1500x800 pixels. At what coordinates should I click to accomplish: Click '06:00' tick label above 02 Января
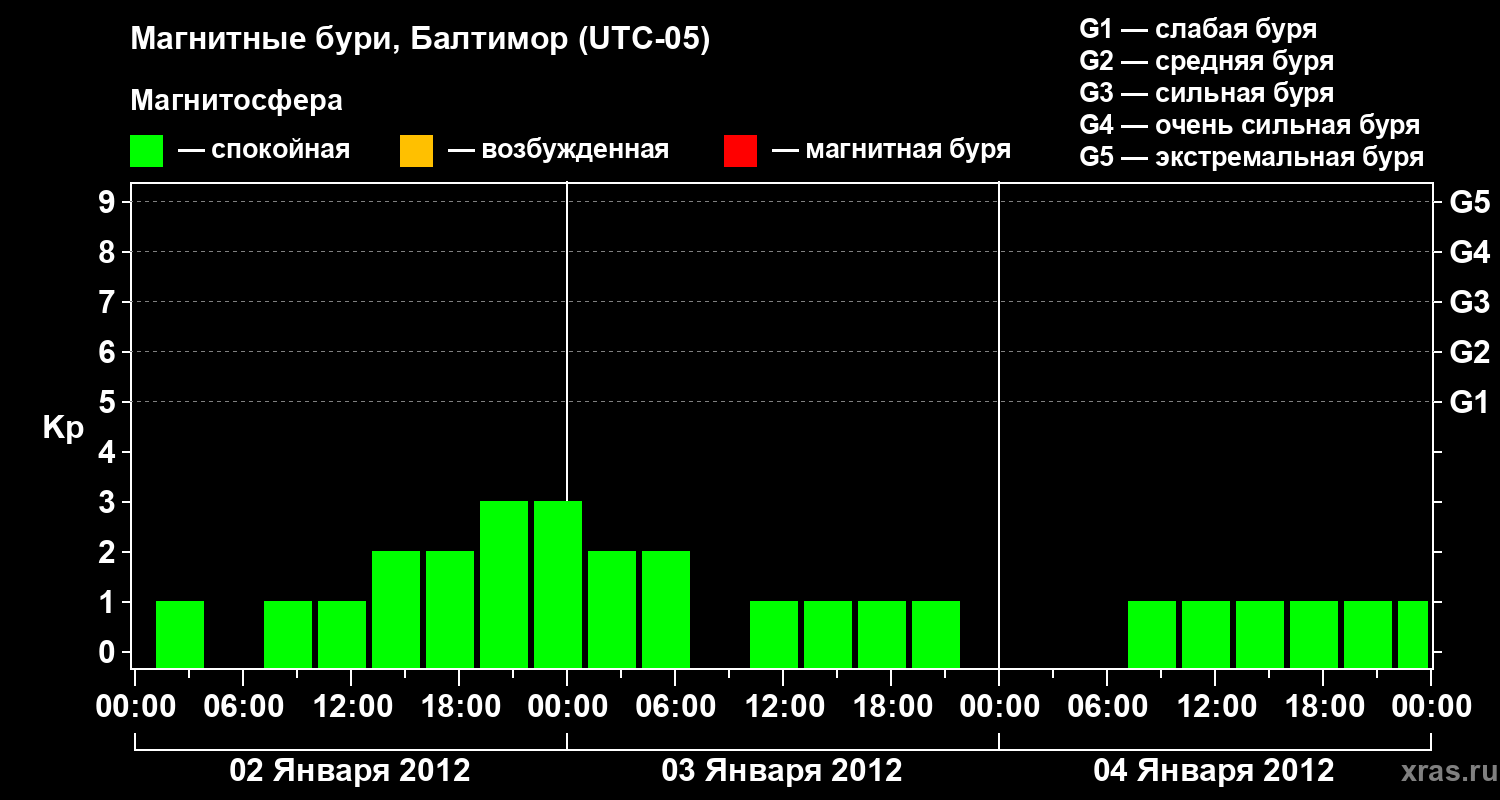click(x=243, y=706)
